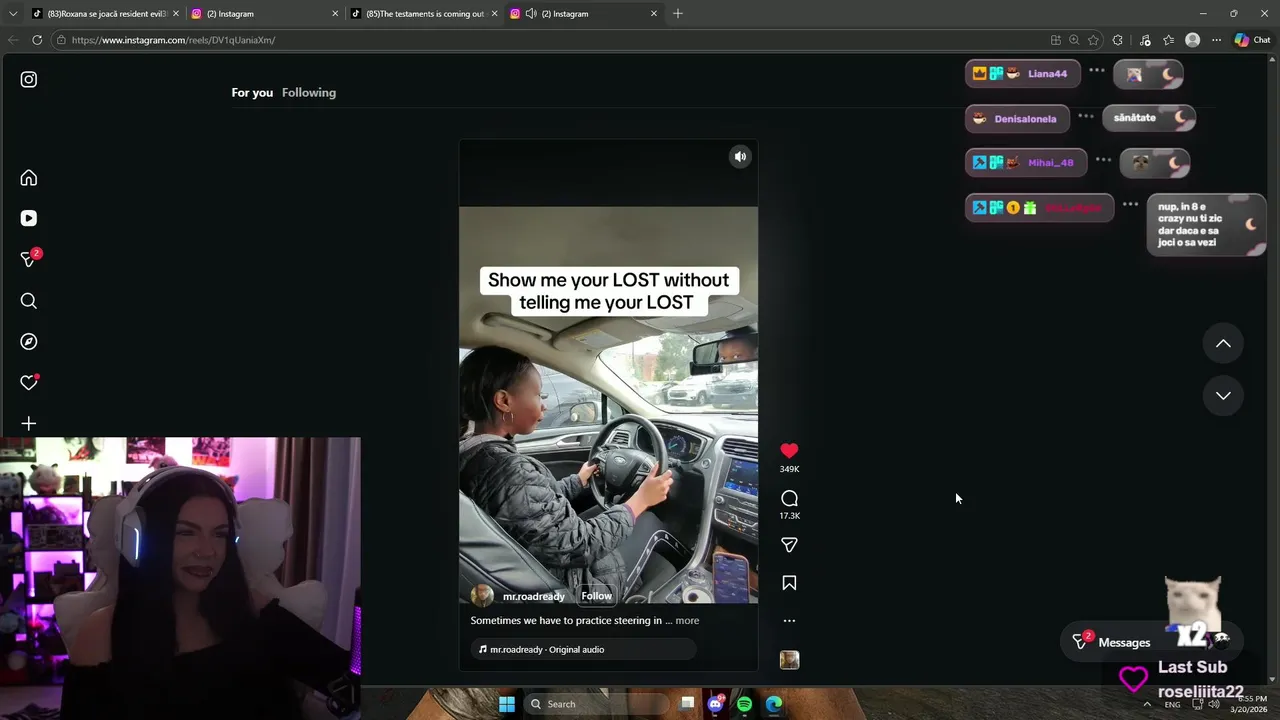1280x720 pixels.
Task: Open comments on the reel
Action: [x=789, y=498]
